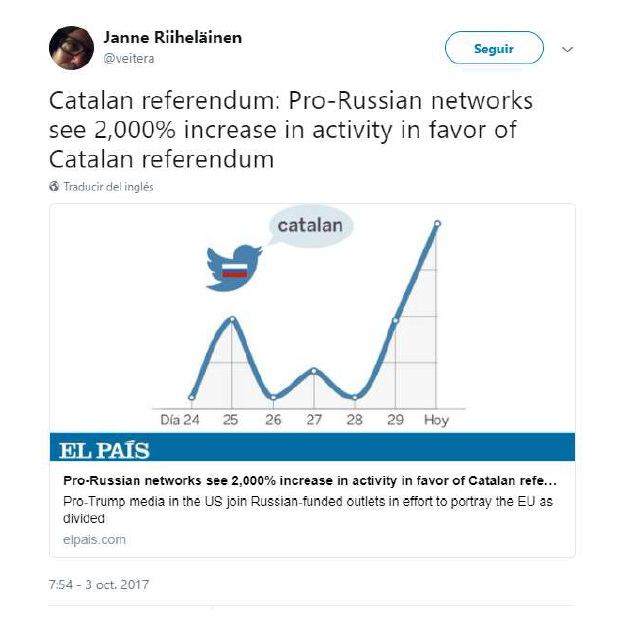Click Traducir del inglés translate link
Image resolution: width=626 pixels, height=622 pixels.
click(x=109, y=186)
